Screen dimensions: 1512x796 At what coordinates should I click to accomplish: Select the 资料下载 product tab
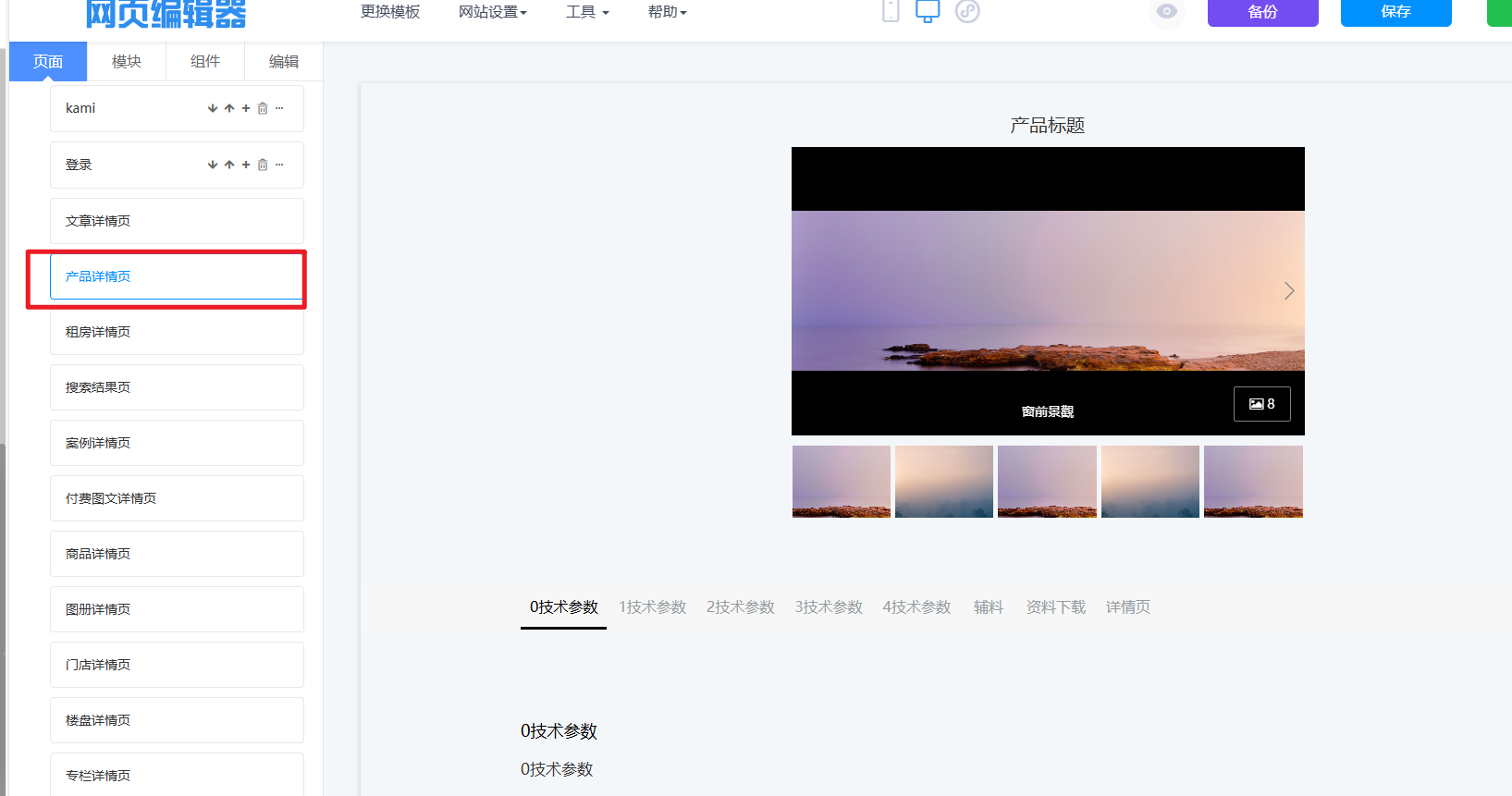click(1055, 607)
